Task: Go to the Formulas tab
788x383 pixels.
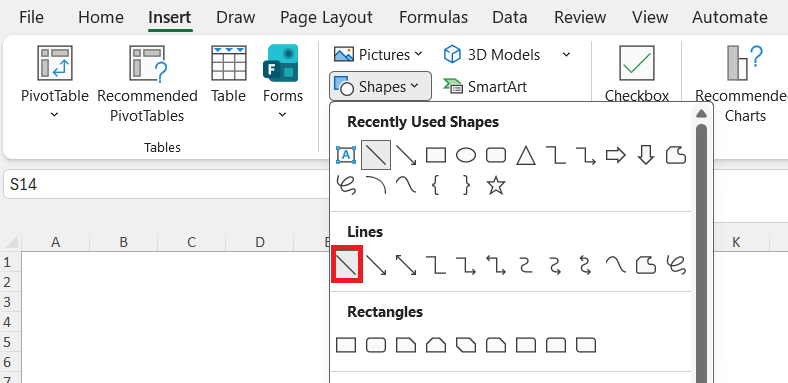Action: (433, 18)
